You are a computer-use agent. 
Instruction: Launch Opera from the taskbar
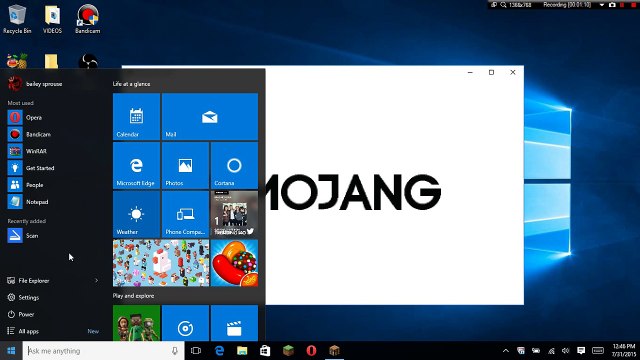311,351
